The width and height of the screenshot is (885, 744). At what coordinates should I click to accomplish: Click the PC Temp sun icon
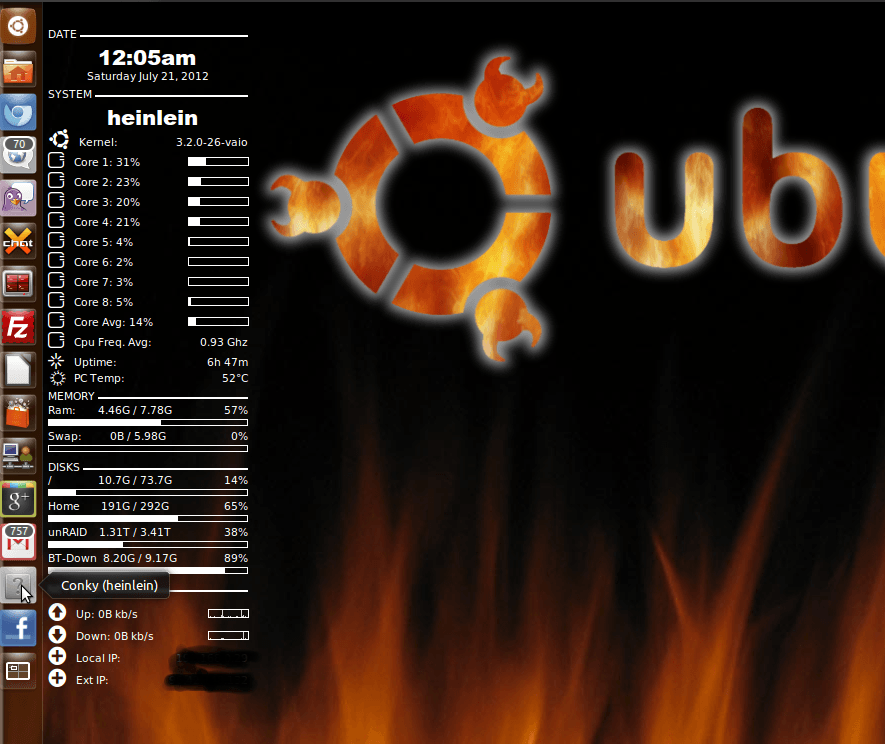tap(57, 378)
